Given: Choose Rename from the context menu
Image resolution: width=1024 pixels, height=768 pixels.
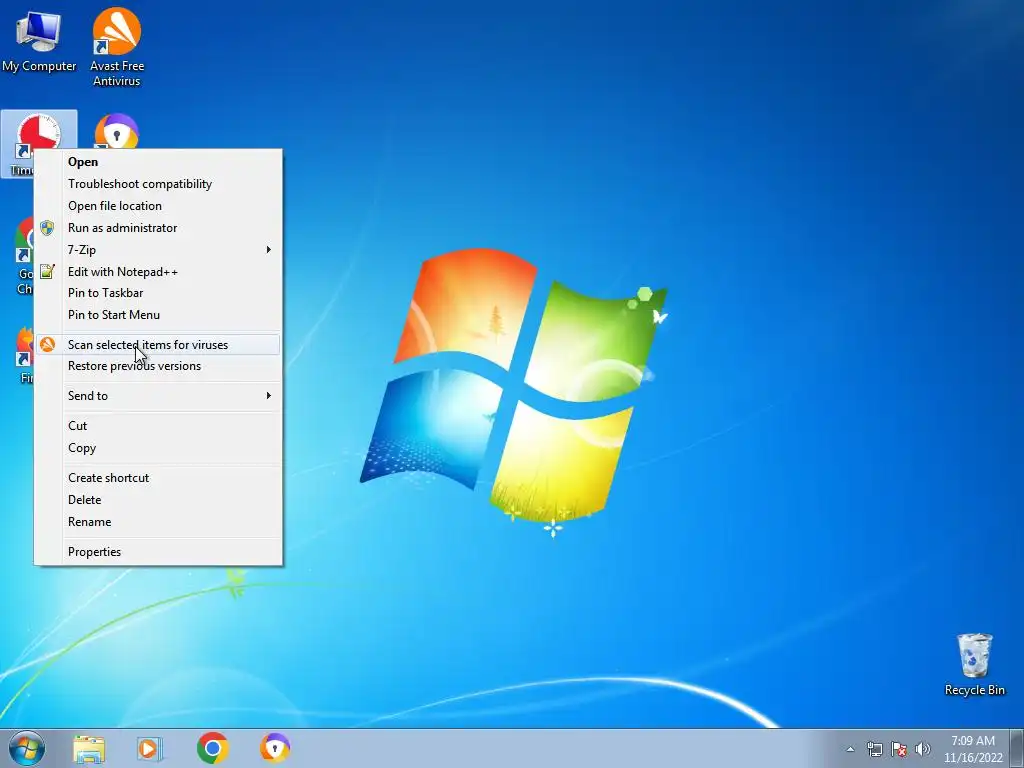Looking at the screenshot, I should (x=158, y=522).
